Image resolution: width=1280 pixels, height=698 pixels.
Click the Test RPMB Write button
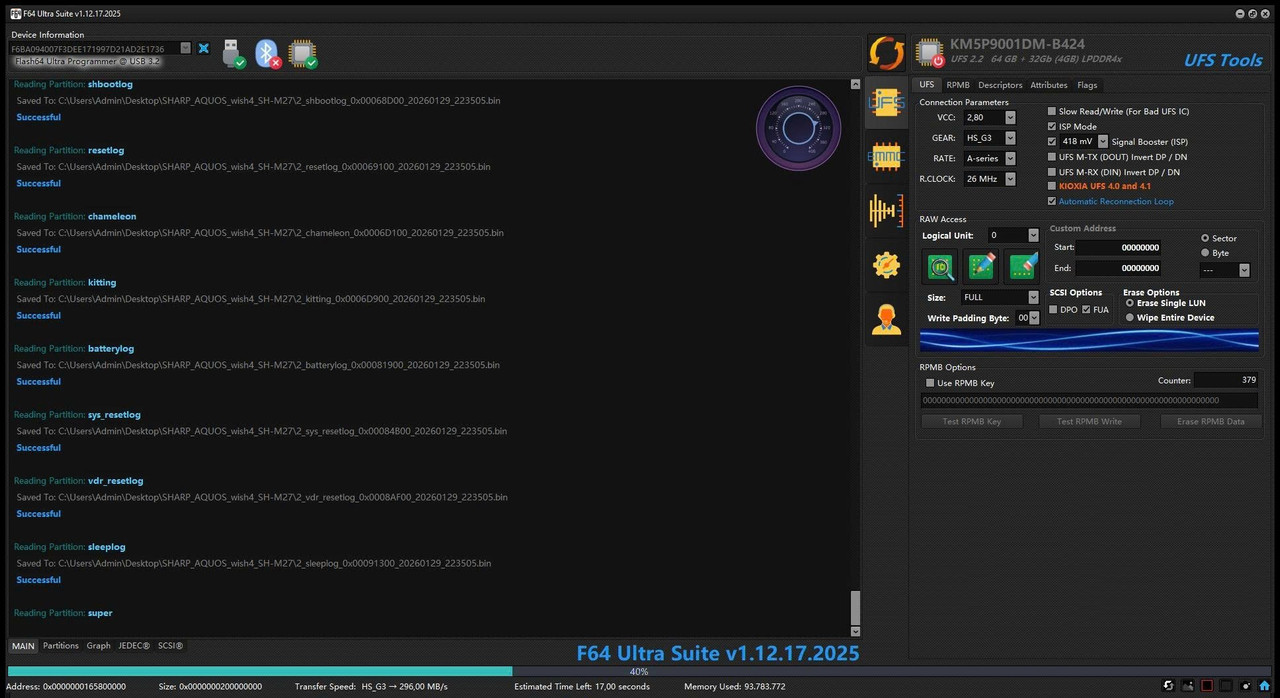[x=1089, y=421]
